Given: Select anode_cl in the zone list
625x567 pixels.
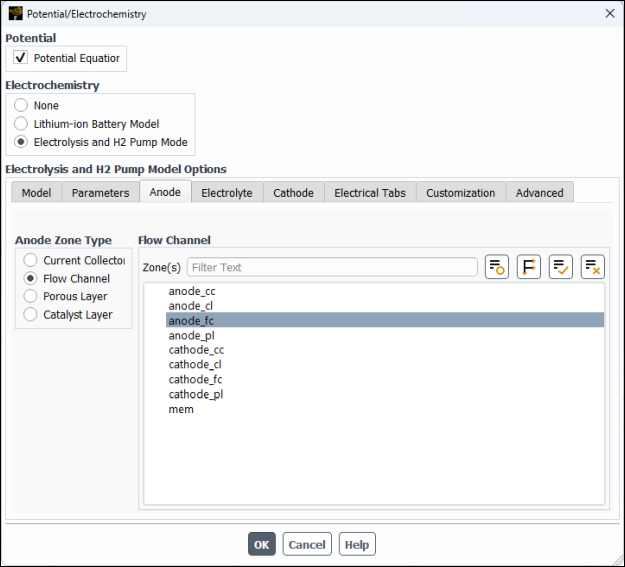Looking at the screenshot, I should click(385, 306).
